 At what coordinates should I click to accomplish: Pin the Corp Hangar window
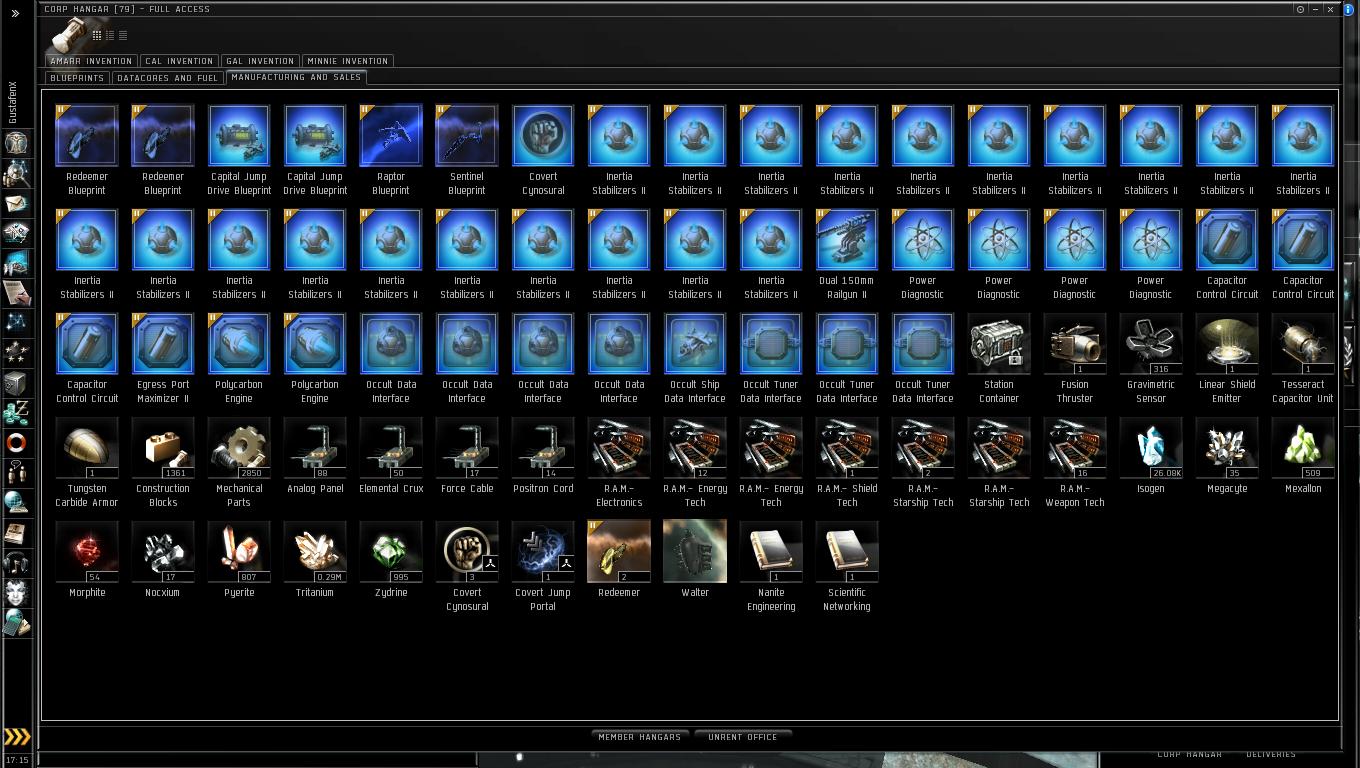pyautogui.click(x=1300, y=9)
